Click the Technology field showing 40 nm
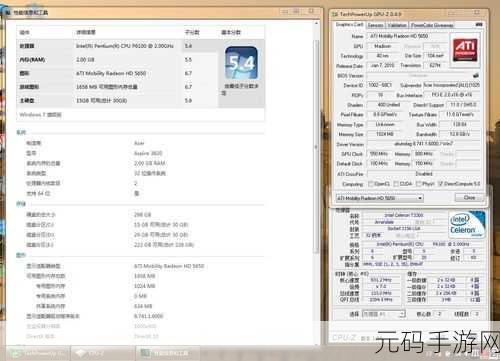500x361 pixels. pos(382,56)
